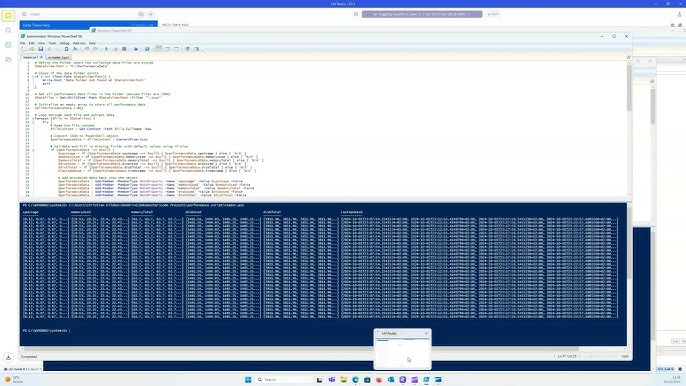This screenshot has height=386, width=686.
Task: Show script pane on top layout toggle
Action: click(159, 49)
